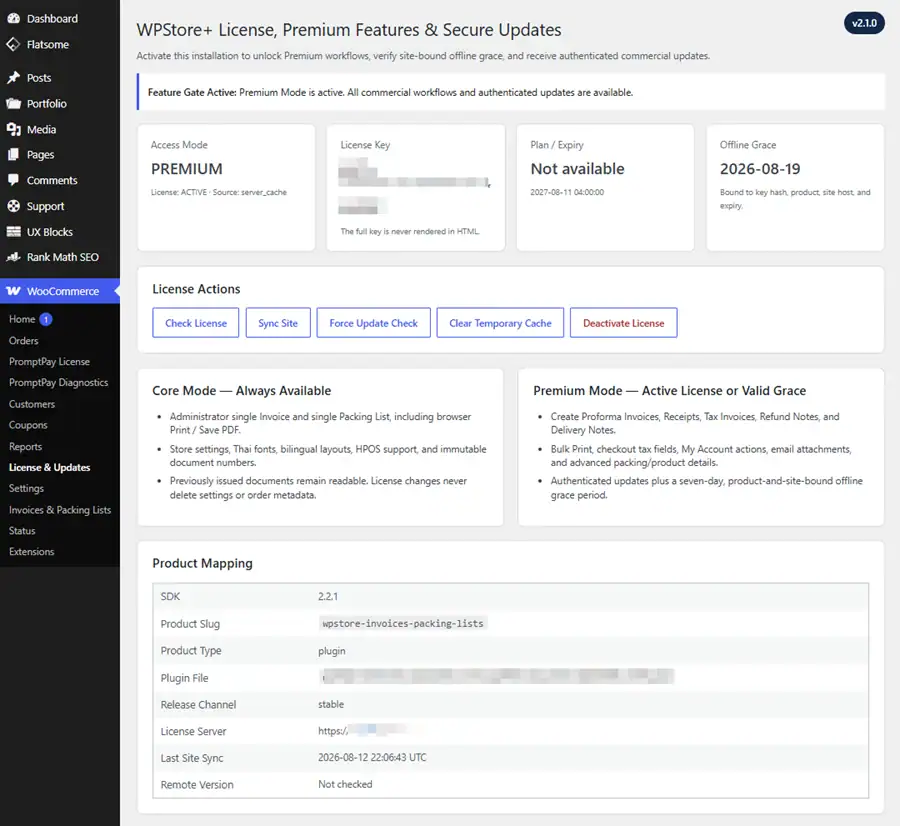Image resolution: width=900 pixels, height=826 pixels.
Task: Run Force Update Check
Action: 374,323
